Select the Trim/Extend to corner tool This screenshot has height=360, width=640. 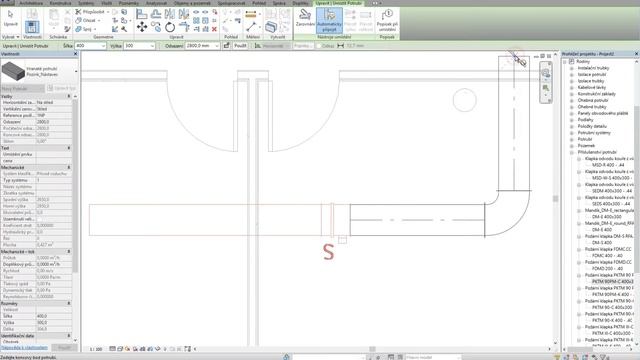pyautogui.click(x=184, y=27)
